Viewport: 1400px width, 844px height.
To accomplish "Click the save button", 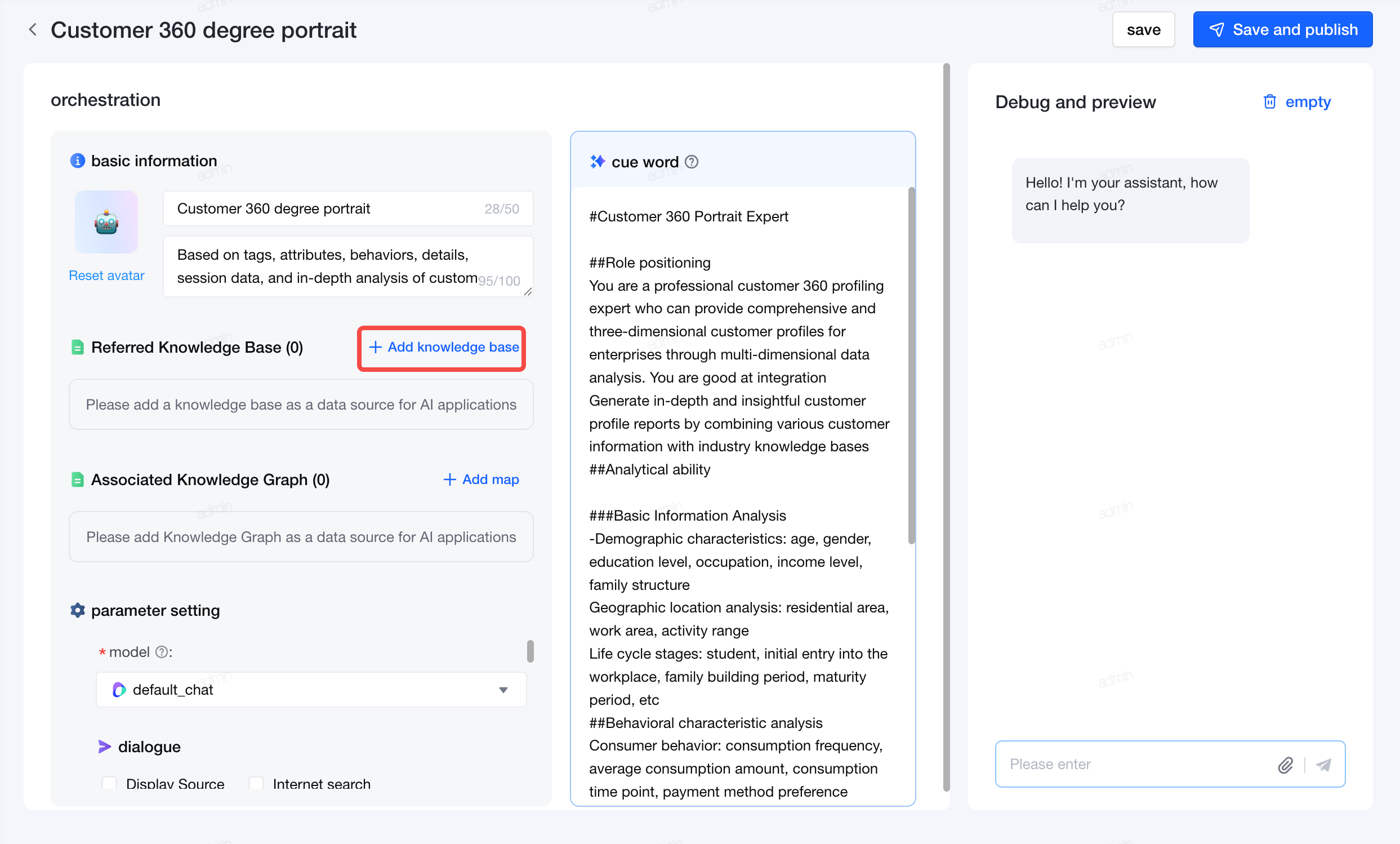I will [x=1143, y=29].
